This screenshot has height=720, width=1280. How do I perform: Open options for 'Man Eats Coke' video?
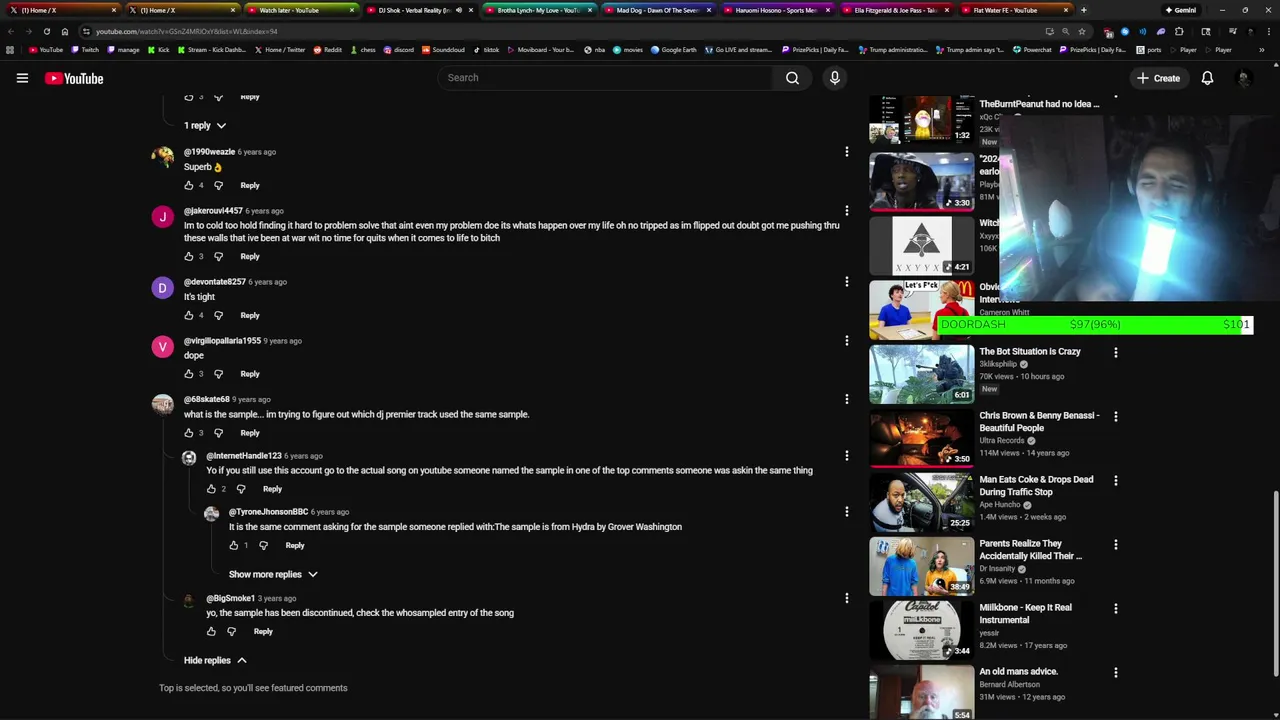click(x=1116, y=480)
